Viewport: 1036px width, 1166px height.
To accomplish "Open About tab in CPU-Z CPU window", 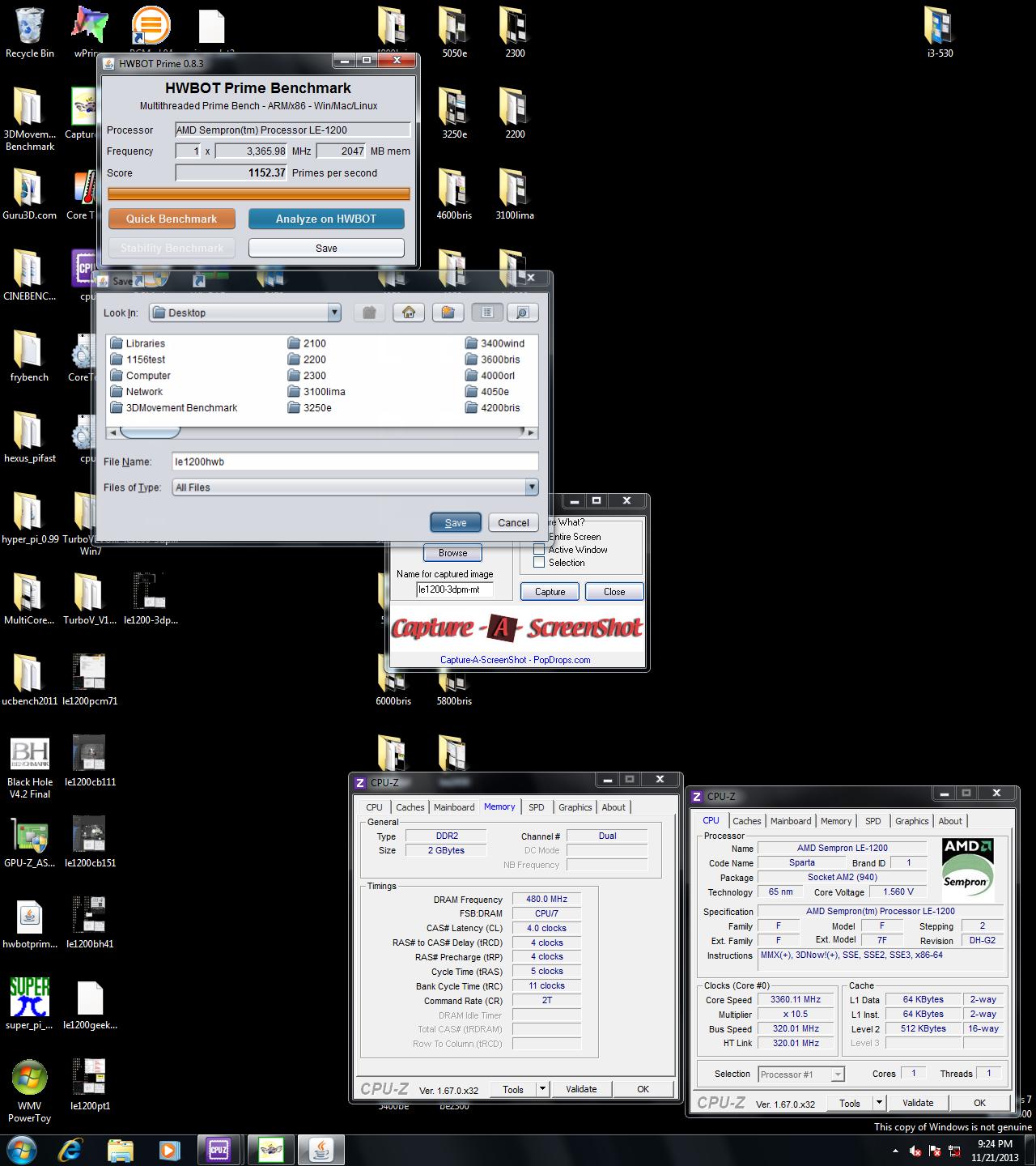I will point(950,821).
